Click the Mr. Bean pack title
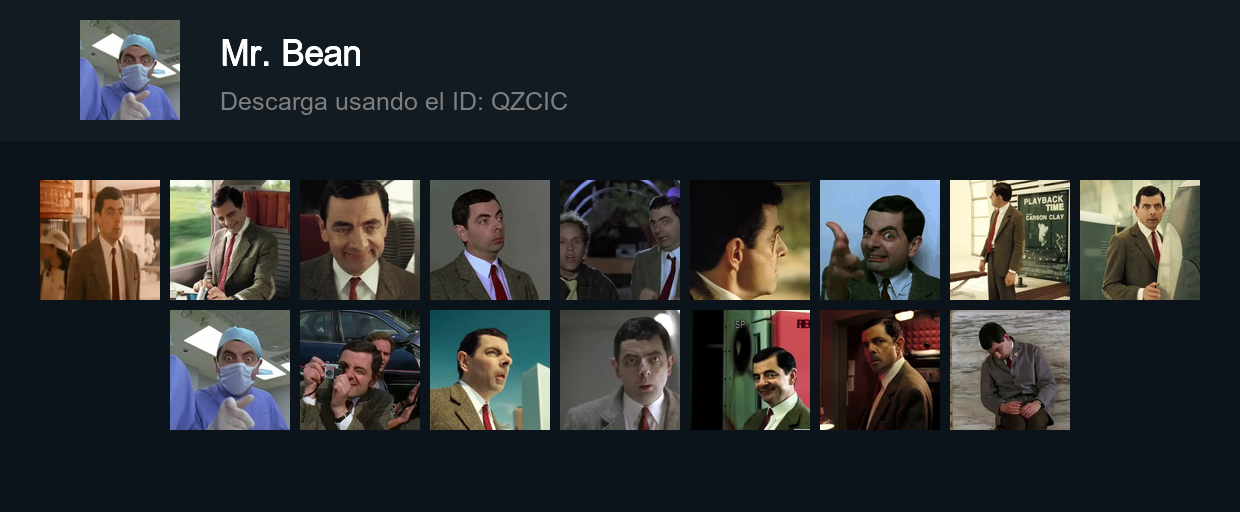 [x=291, y=54]
